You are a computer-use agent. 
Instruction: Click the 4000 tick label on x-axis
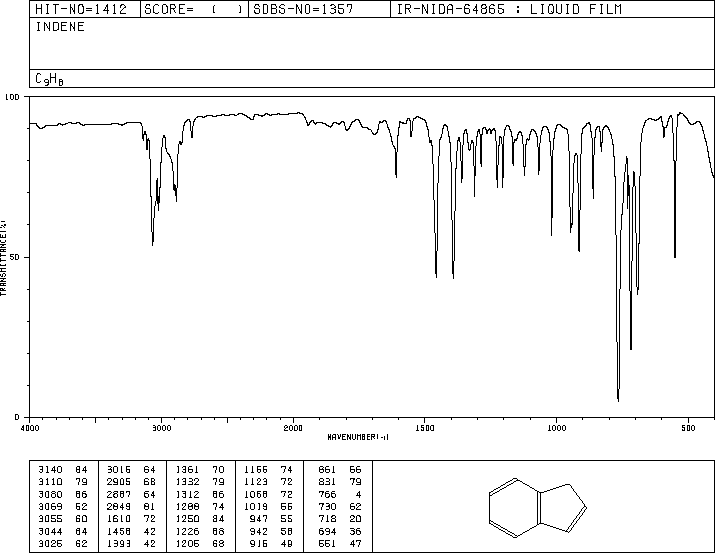(30, 428)
